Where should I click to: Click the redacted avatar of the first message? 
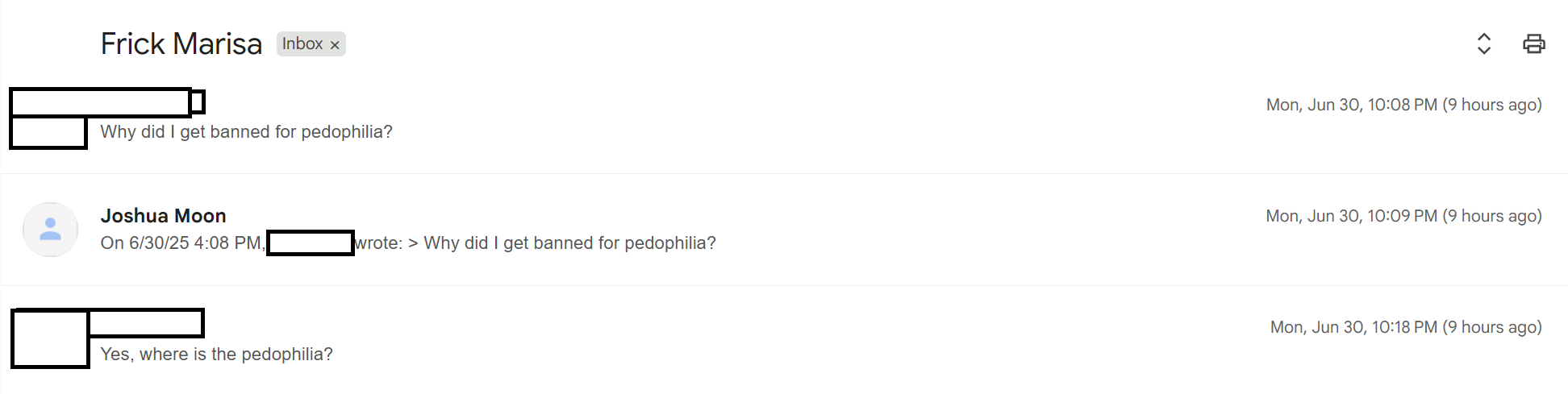(48, 133)
